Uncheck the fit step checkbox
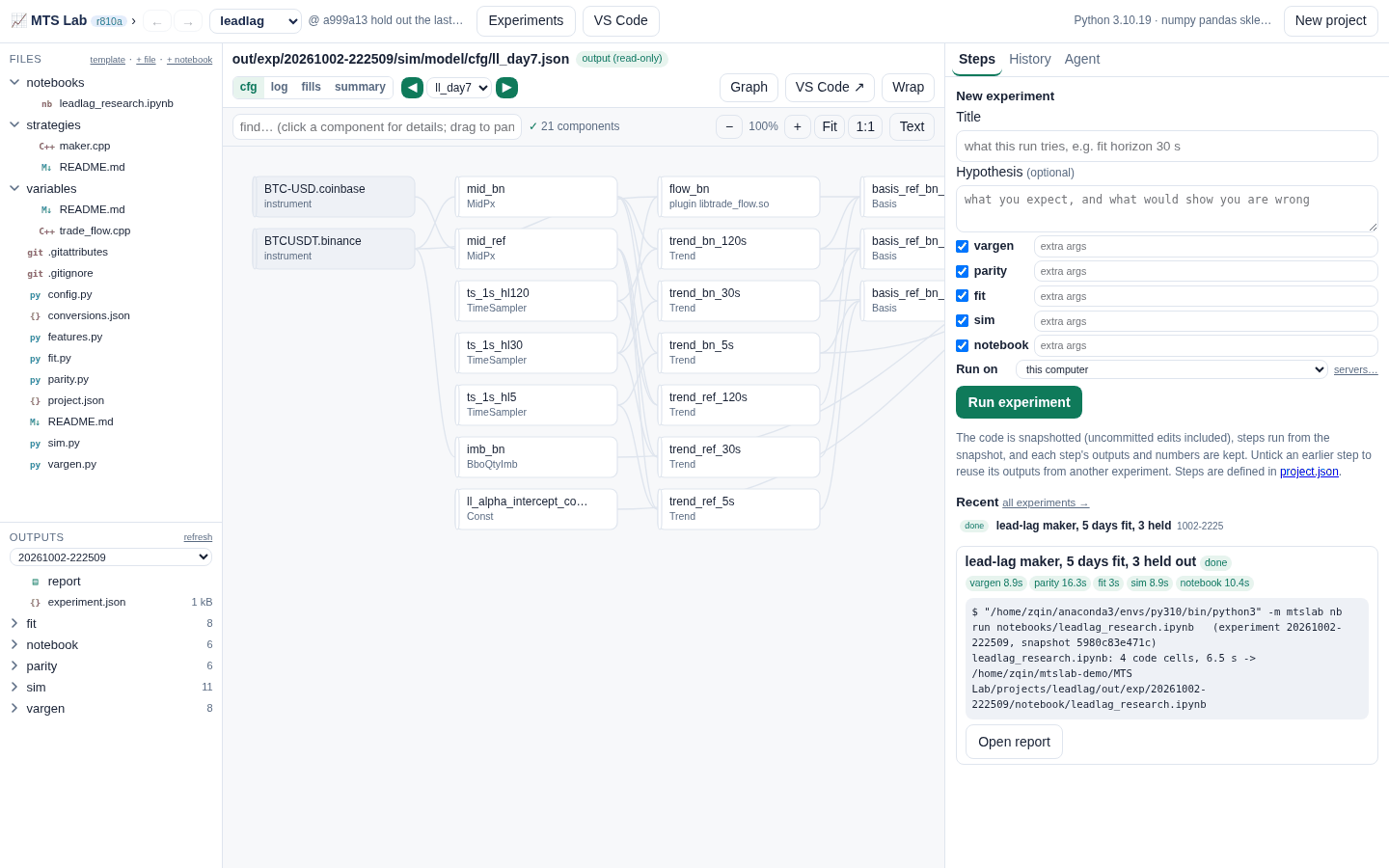This screenshot has height=868, width=1389. [x=962, y=296]
